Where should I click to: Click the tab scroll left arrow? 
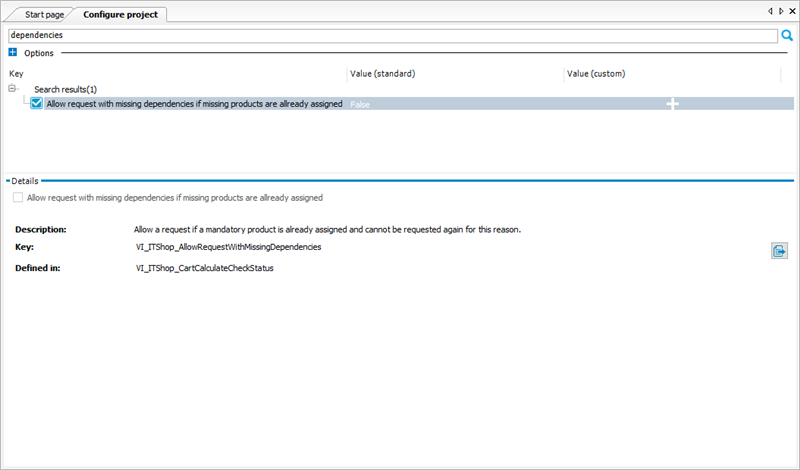[770, 11]
